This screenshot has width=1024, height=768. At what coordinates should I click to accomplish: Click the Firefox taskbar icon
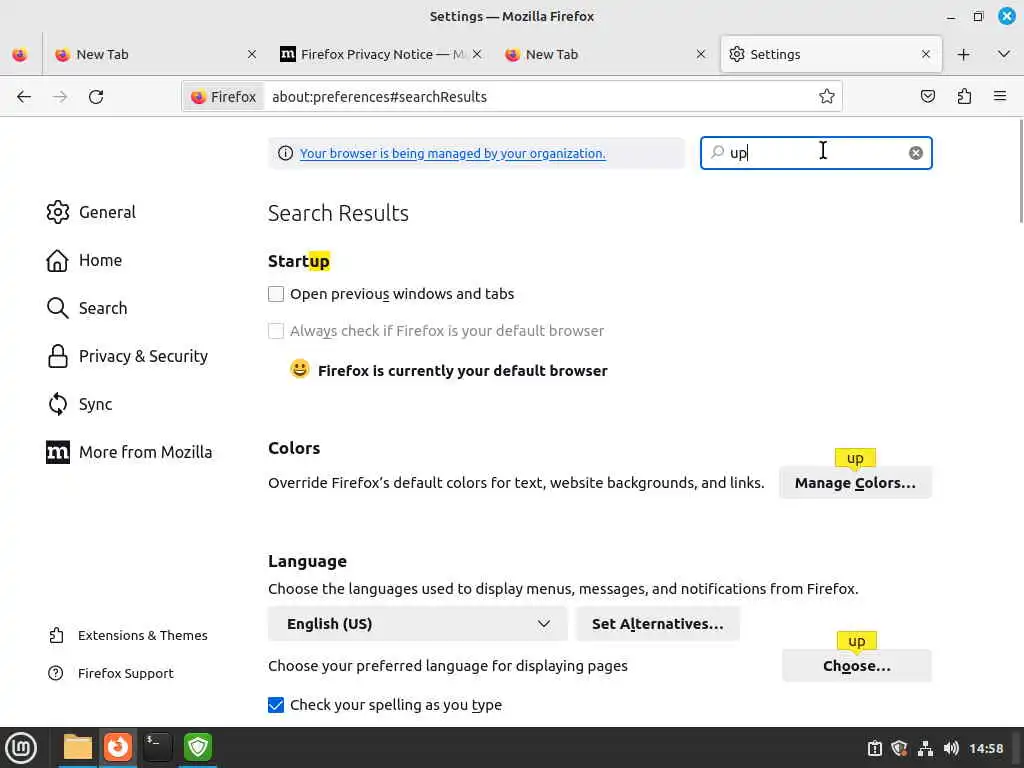pyautogui.click(x=118, y=747)
